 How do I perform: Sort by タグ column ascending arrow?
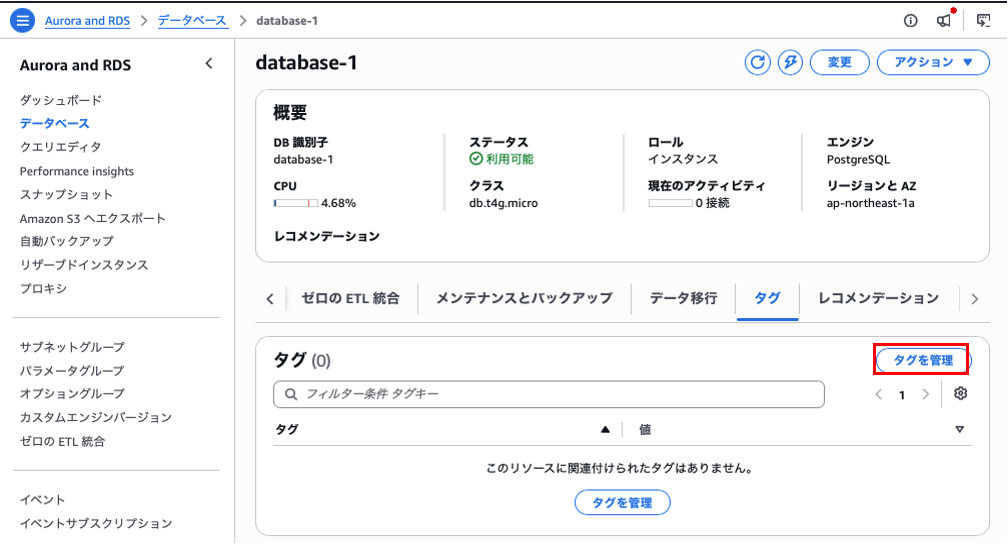coord(605,430)
